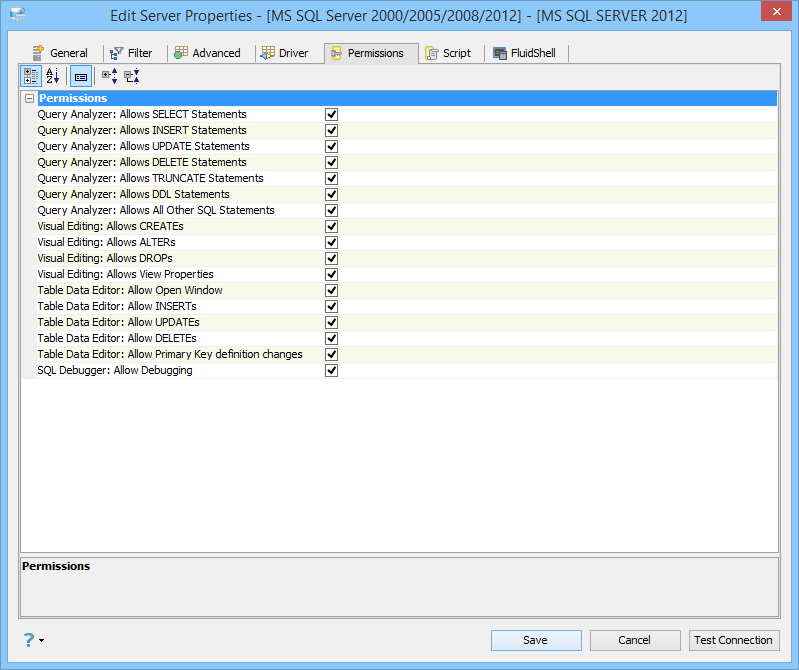Screen dimensions: 799x670
Task: Disable Allows DDL Statements checkbox
Action: click(x=331, y=194)
